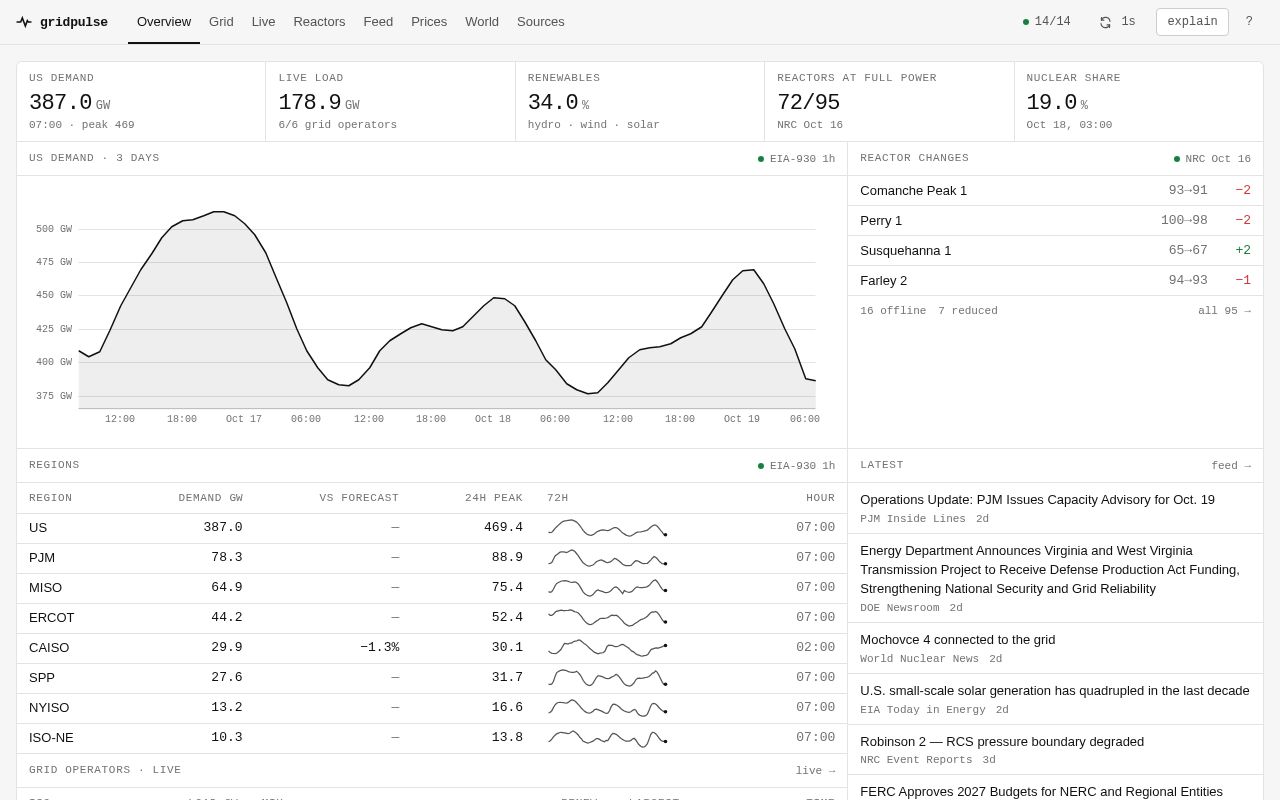This screenshot has height=800, width=1280.
Task: Select the ISO-NE region row
Action: pyautogui.click(x=432, y=738)
